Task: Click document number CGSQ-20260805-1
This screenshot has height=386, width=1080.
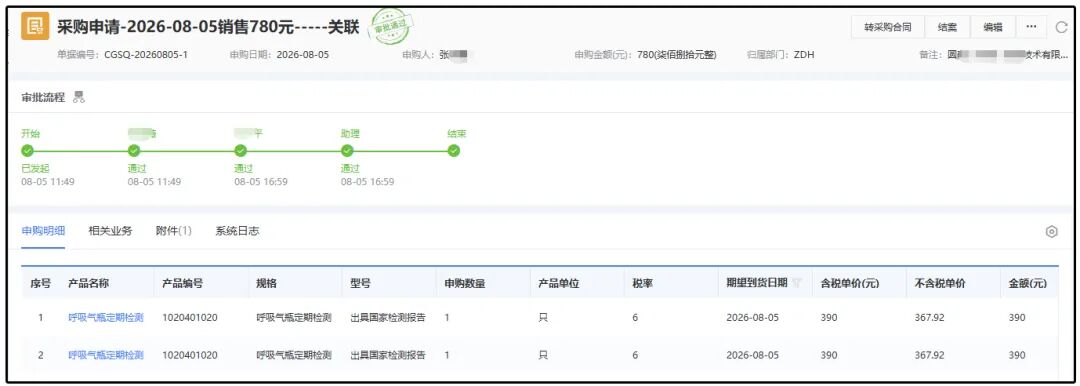Action: click(x=146, y=54)
